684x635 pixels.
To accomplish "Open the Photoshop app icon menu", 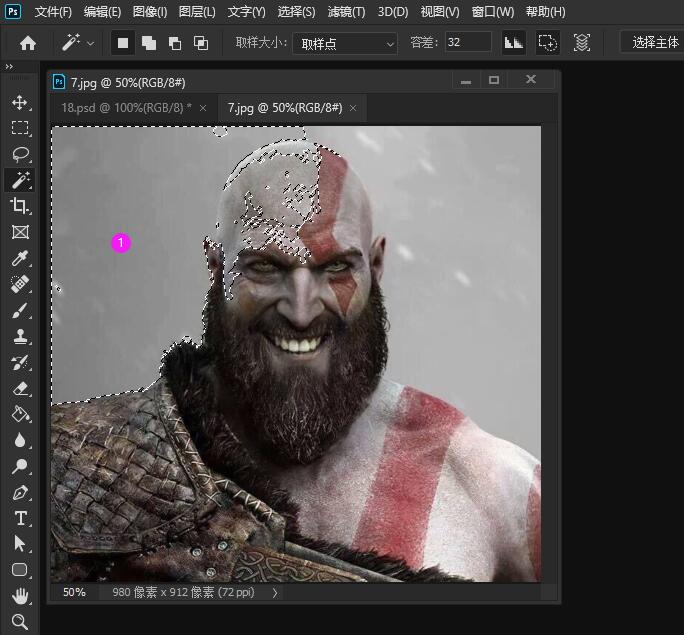I will pos(13,11).
